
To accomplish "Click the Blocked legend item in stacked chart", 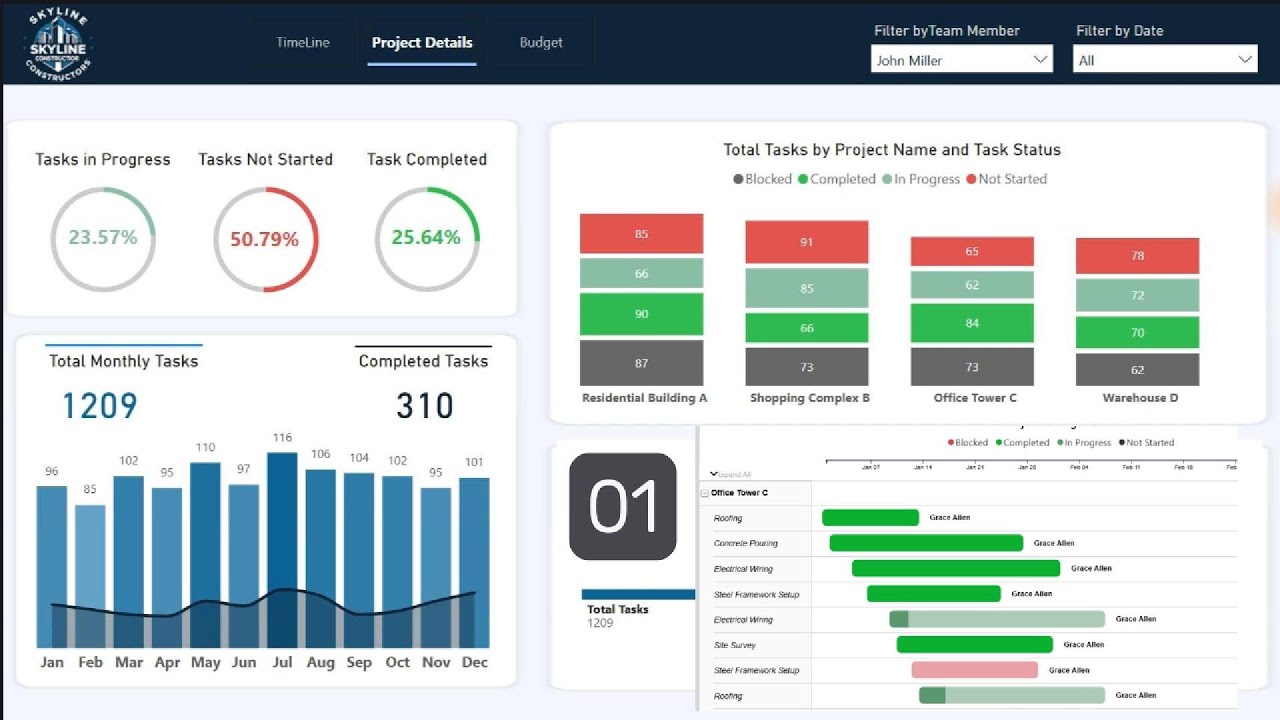I will click(x=762, y=179).
